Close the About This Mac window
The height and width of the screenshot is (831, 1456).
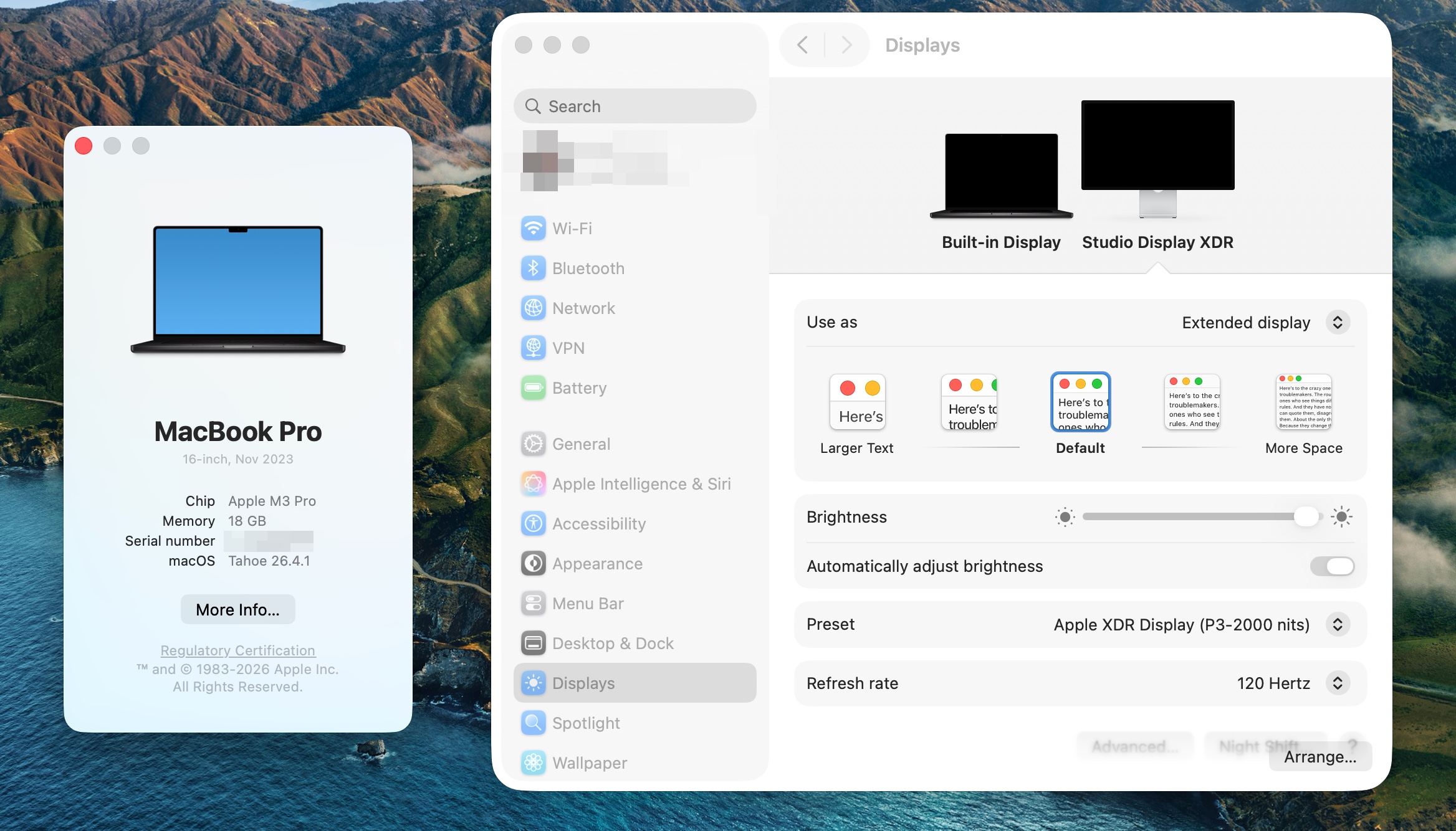84,146
